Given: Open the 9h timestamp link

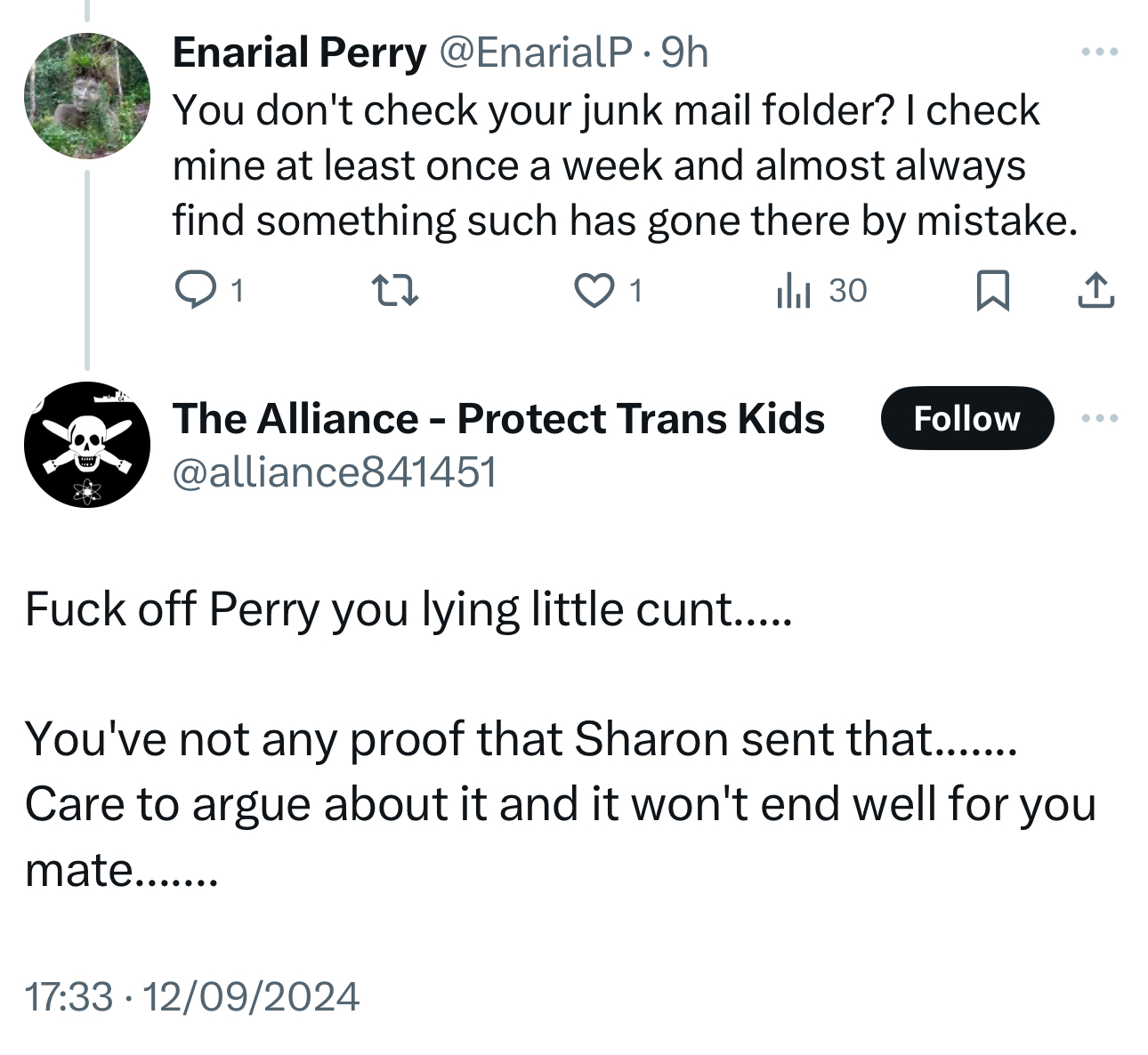Looking at the screenshot, I should 685,52.
